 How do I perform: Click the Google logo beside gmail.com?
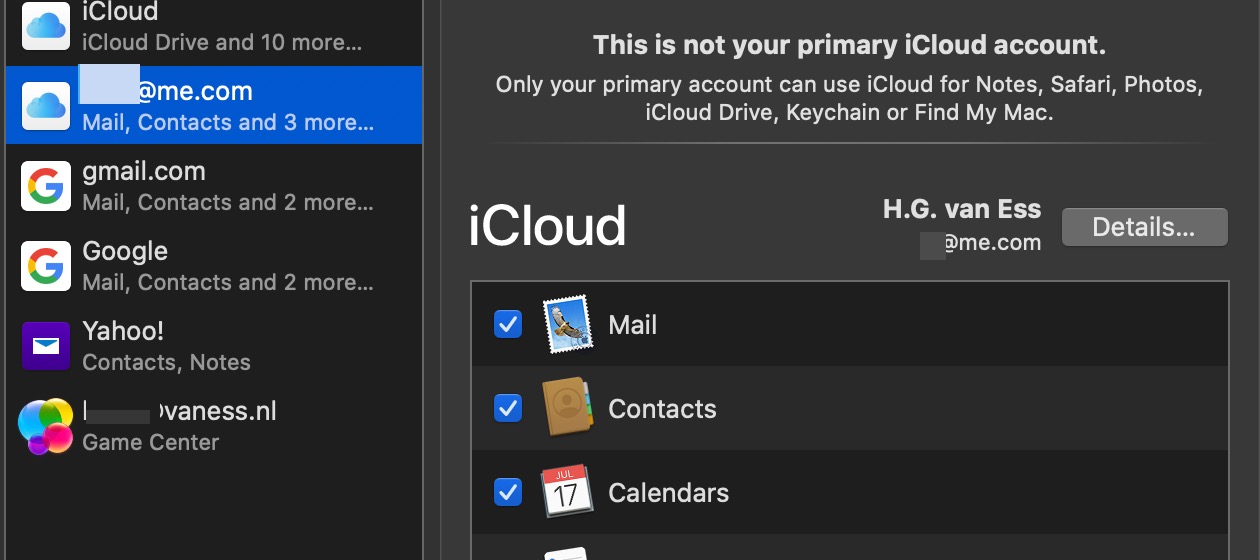[x=46, y=186]
